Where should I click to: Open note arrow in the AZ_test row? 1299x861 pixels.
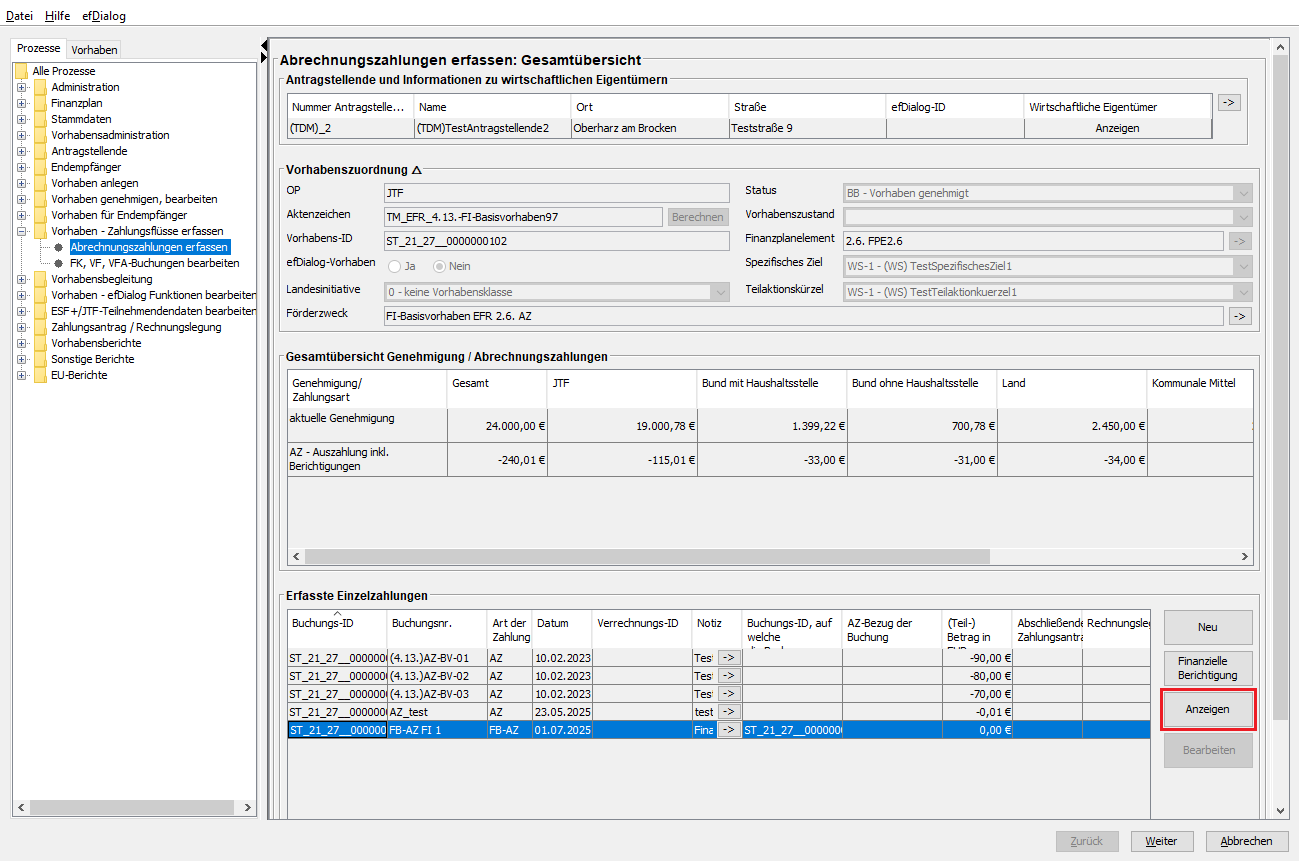point(728,712)
